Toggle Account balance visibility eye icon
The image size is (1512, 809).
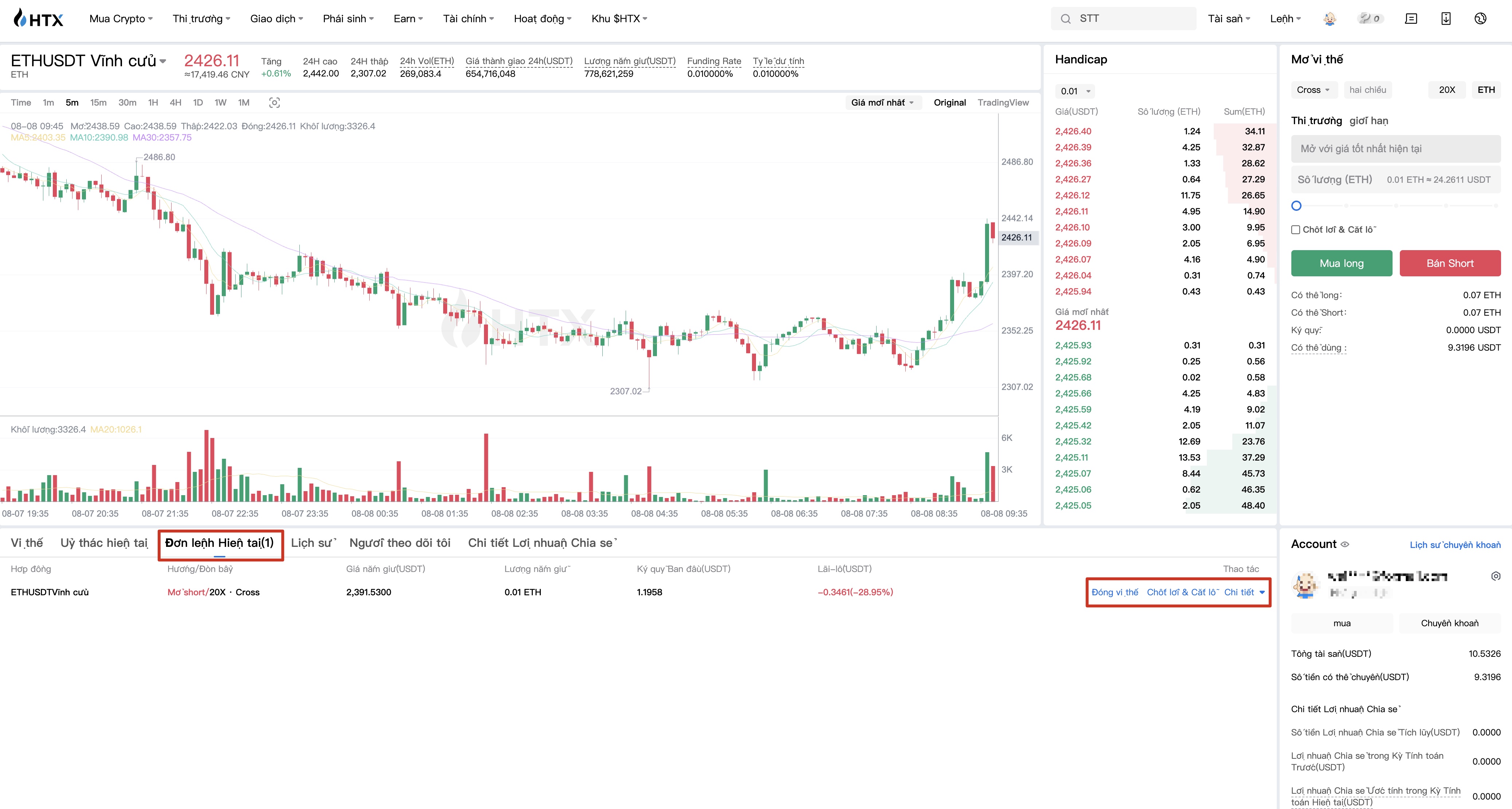1345,544
